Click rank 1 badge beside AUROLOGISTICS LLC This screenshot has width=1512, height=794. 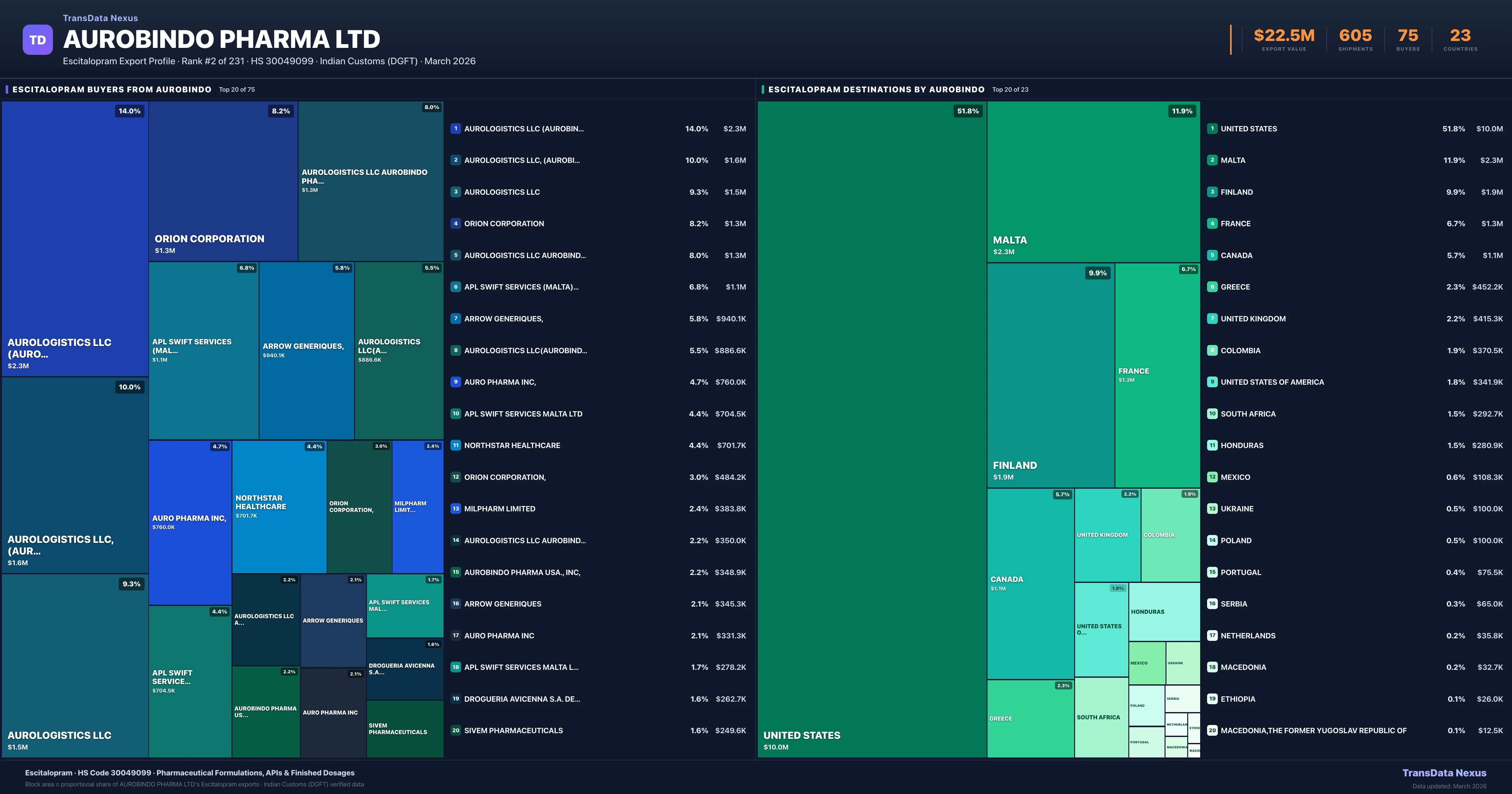(455, 129)
